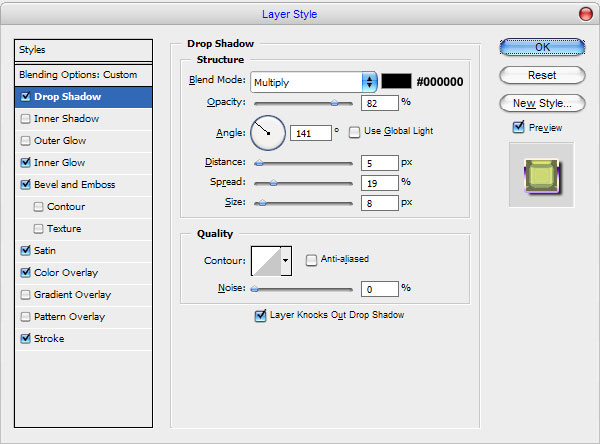Open Satin settings row
This screenshot has width=600, height=444.
click(83, 251)
